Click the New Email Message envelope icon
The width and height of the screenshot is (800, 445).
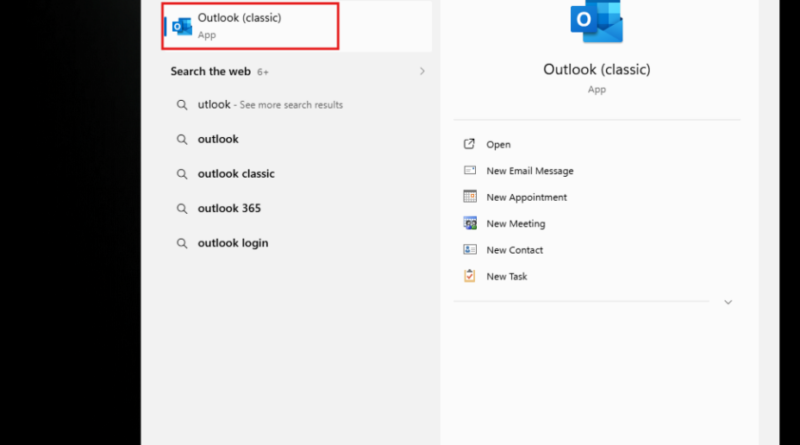click(469, 170)
